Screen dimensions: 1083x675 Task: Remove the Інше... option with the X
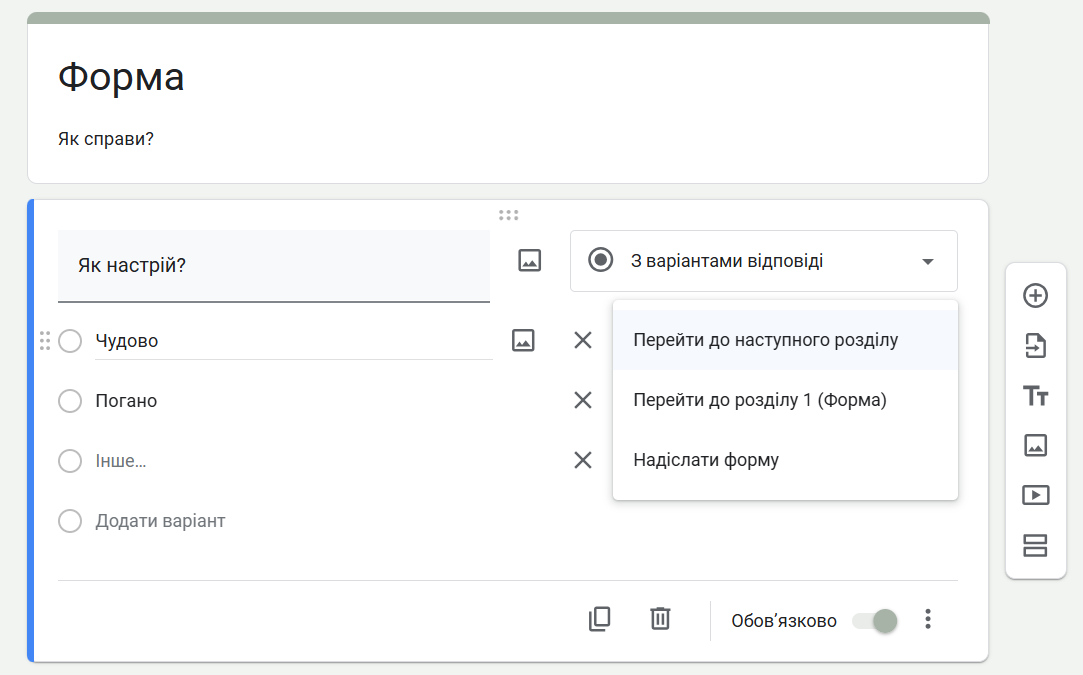click(583, 461)
